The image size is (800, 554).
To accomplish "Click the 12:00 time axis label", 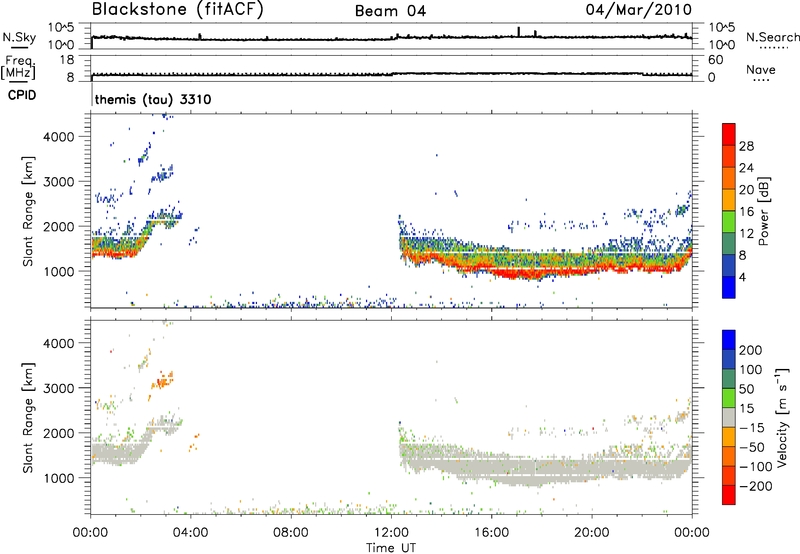I will point(391,533).
